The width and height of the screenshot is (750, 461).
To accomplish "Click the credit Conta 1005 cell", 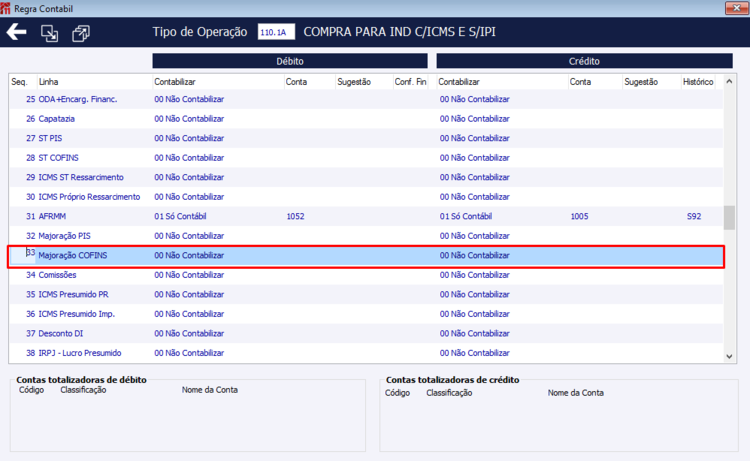I will (x=579, y=216).
